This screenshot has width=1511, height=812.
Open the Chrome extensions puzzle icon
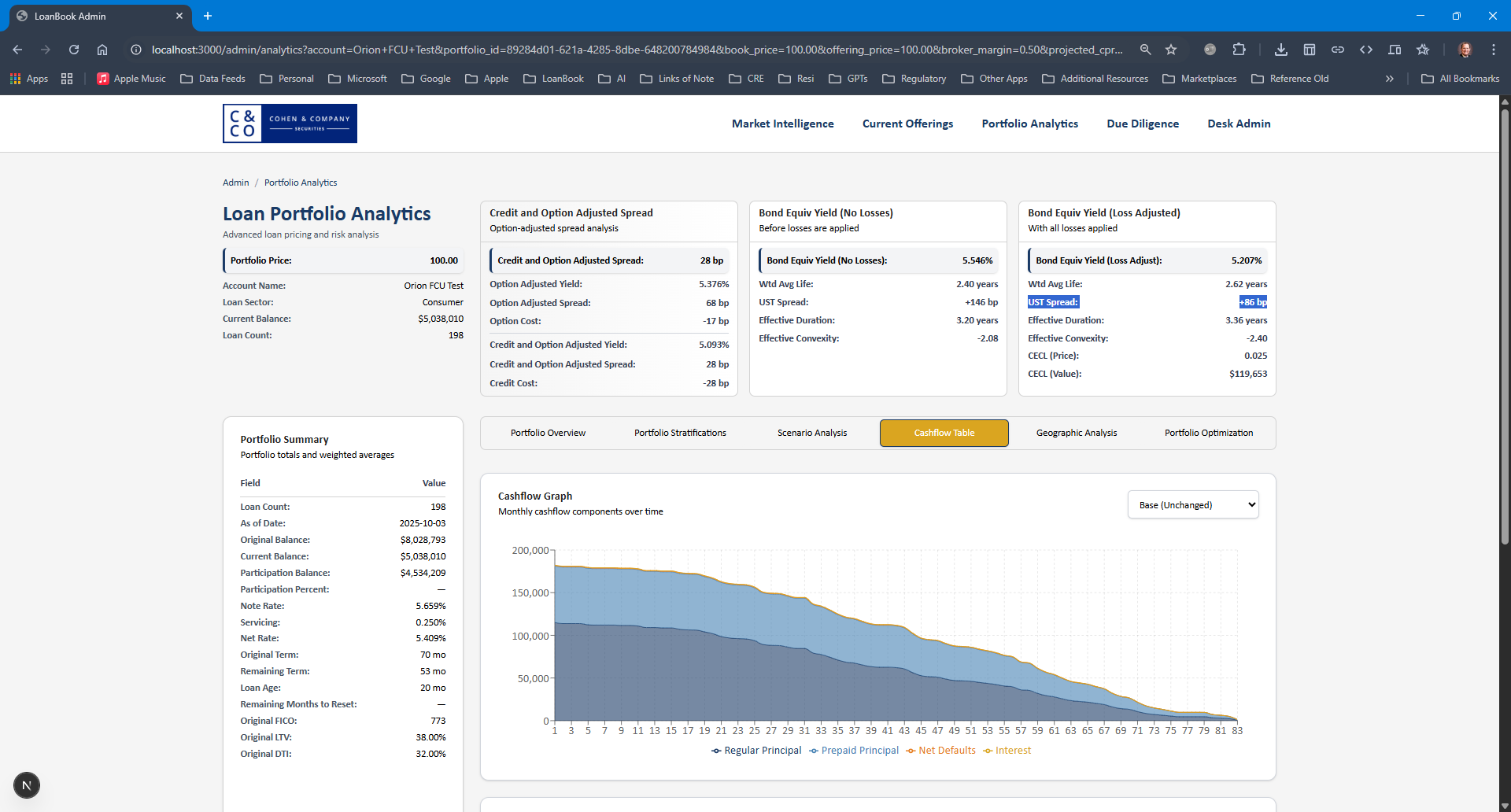(1239, 49)
